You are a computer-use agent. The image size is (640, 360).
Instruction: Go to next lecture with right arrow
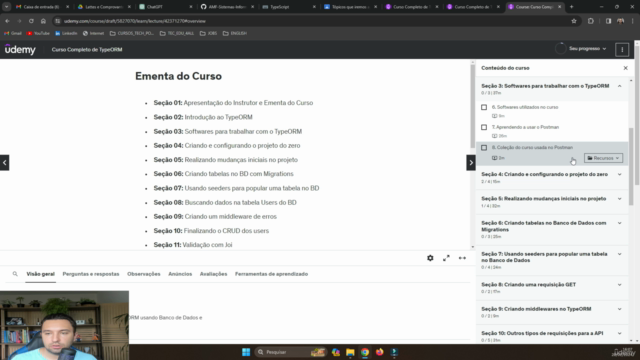click(471, 162)
